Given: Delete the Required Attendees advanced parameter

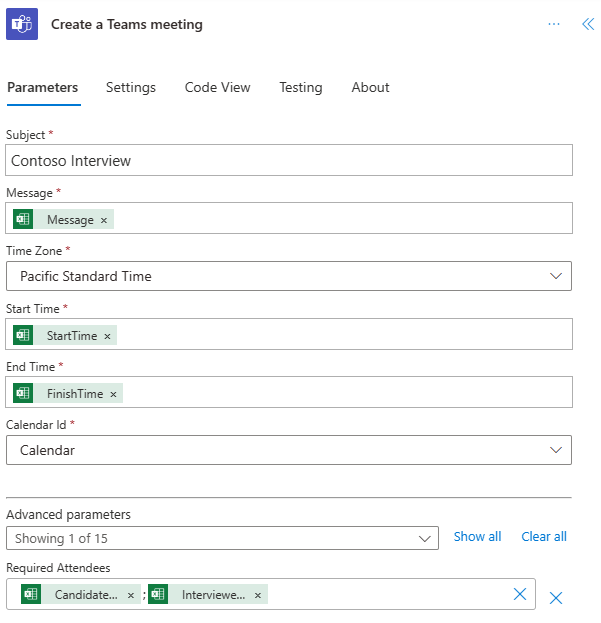Looking at the screenshot, I should pyautogui.click(x=556, y=598).
